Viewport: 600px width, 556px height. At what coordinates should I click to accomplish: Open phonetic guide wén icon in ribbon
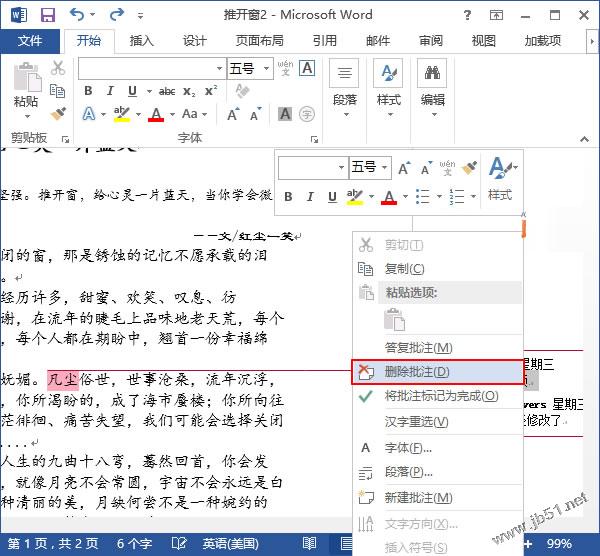pos(285,68)
